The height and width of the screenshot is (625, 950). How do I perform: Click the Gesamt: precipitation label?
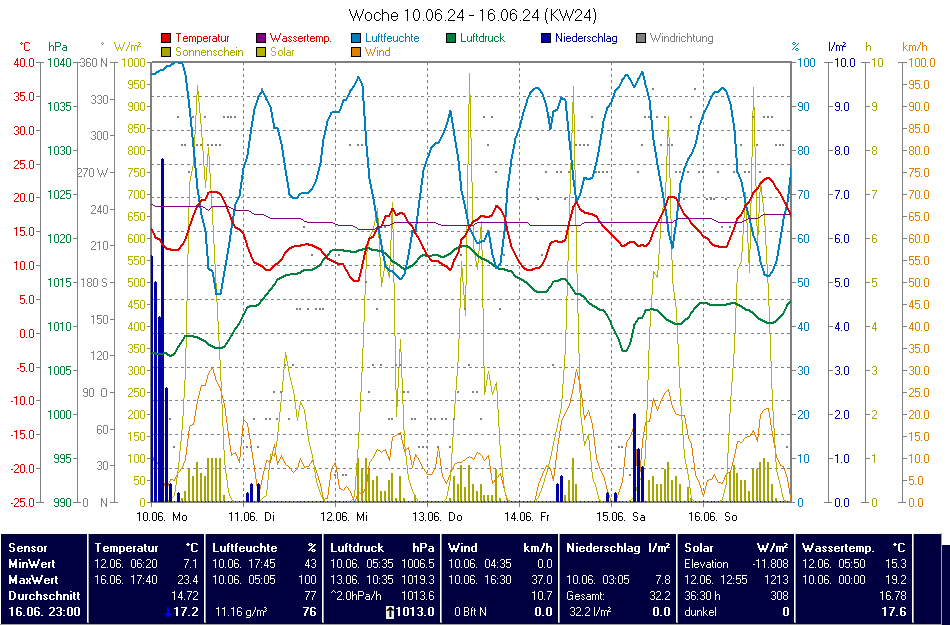pos(586,596)
